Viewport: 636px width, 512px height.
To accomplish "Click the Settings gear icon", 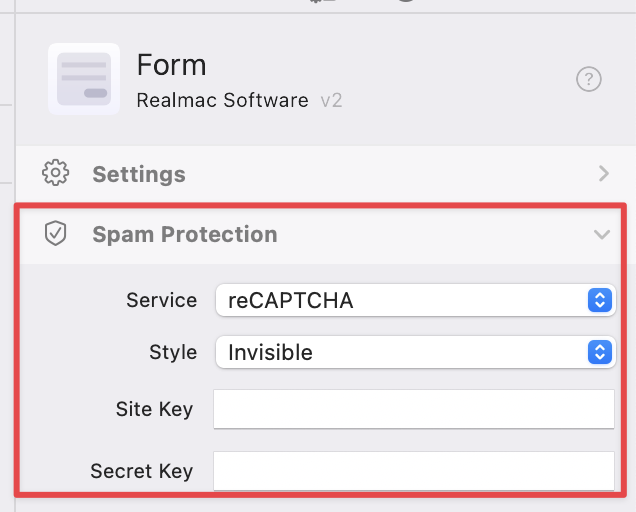I will point(55,173).
